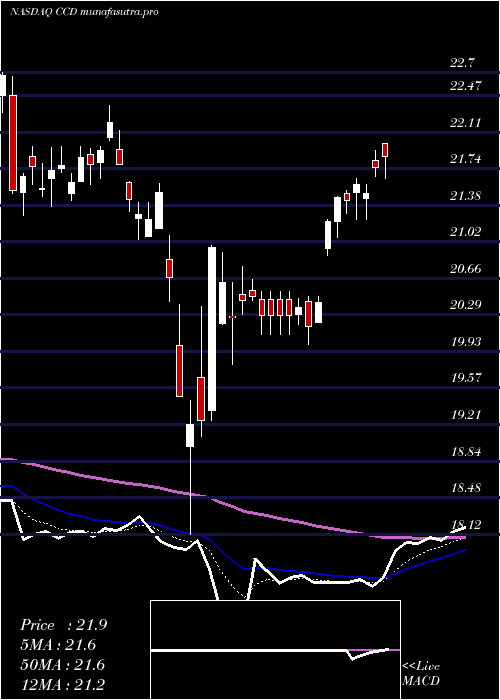Viewport: 500px width, 700px height.
Task: Click the 18.12 price level label
Action: coord(466,525)
